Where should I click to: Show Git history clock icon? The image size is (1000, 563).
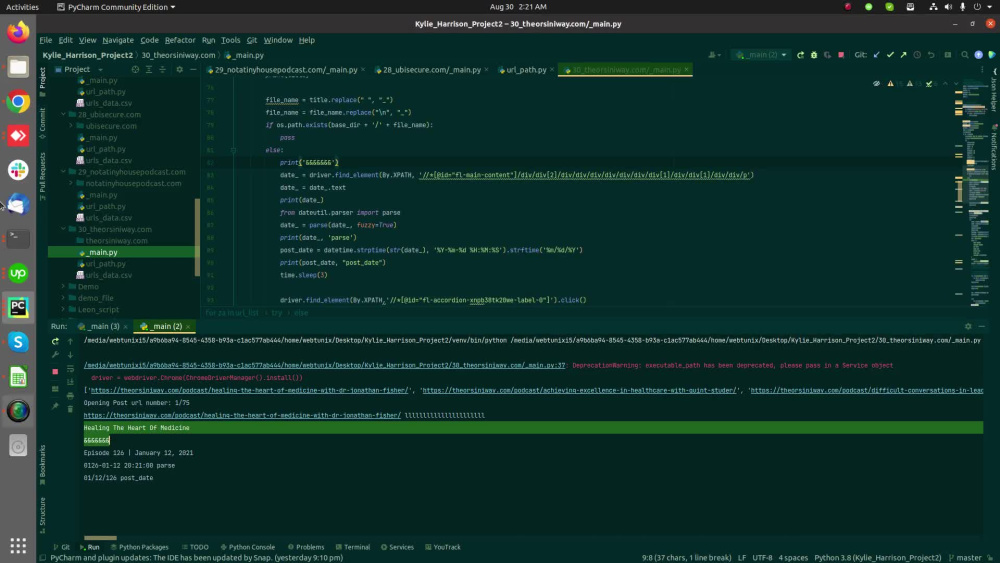(917, 55)
